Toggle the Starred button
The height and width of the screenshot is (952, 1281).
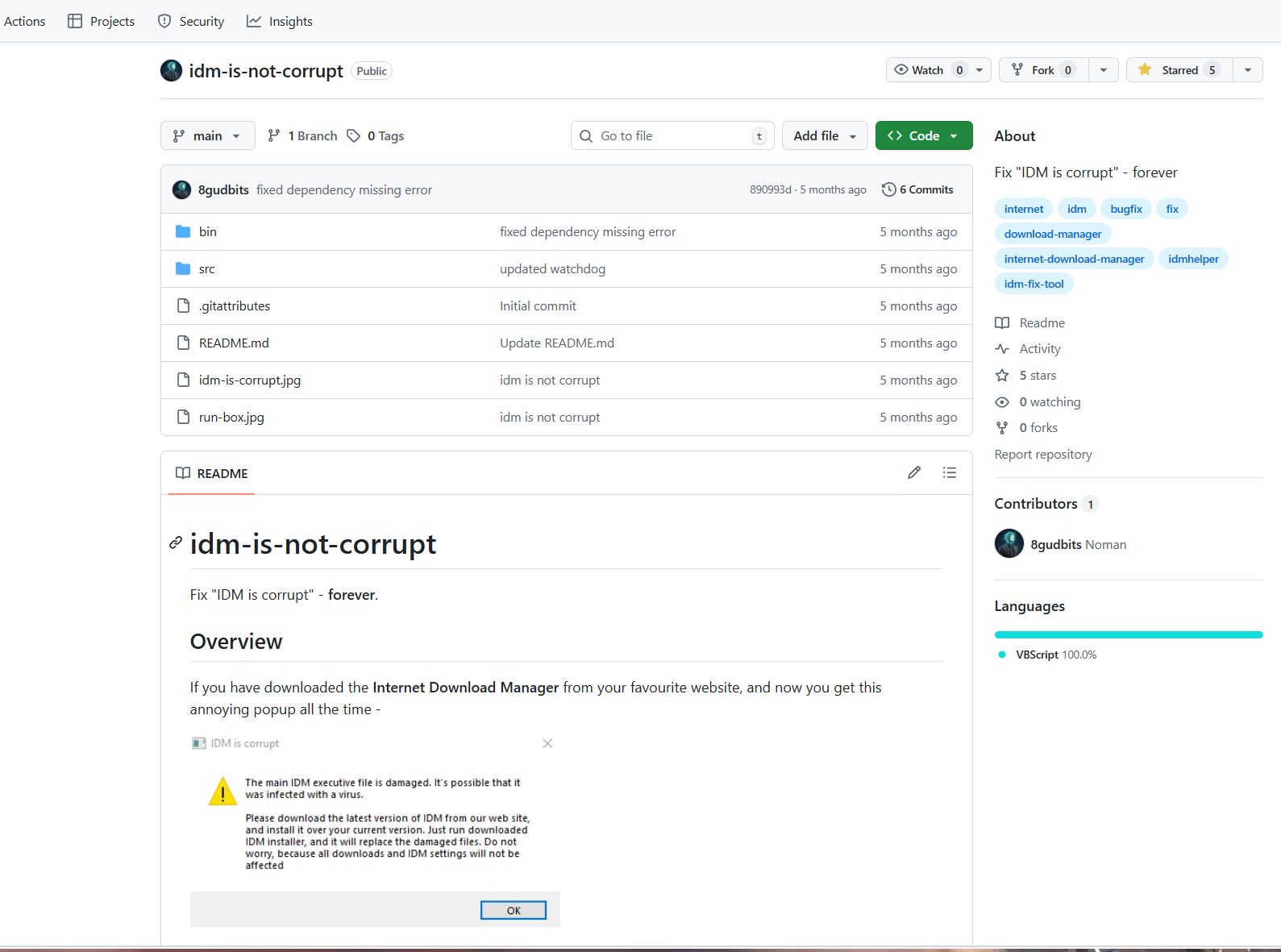tap(1179, 70)
